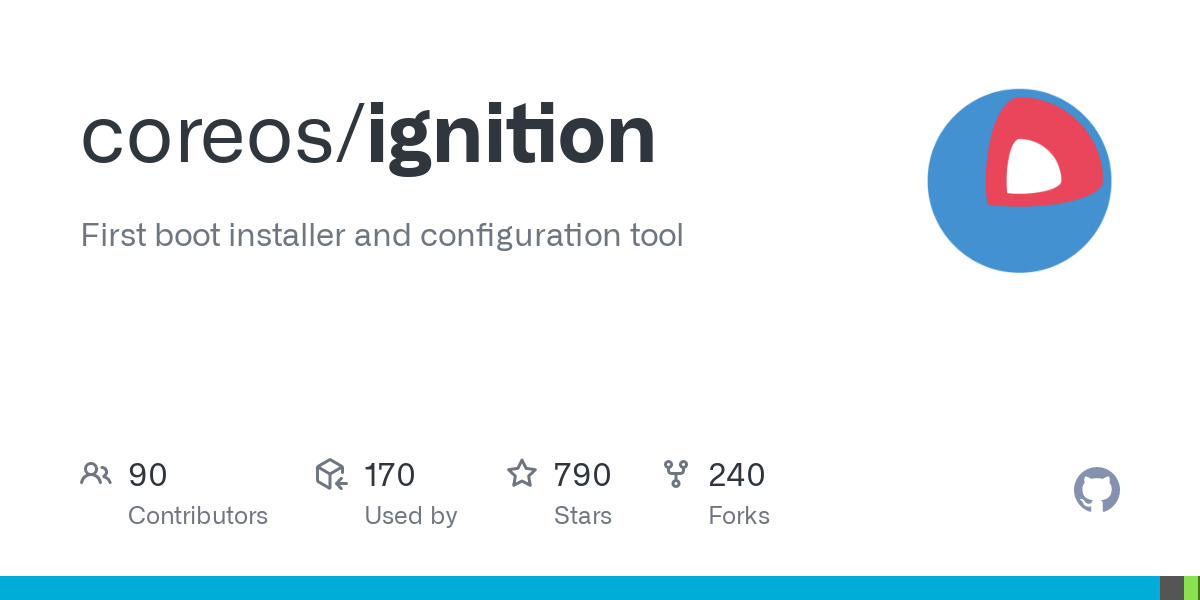The image size is (1200, 600).
Task: Click the white center of CoreOS logo
Action: (1033, 167)
